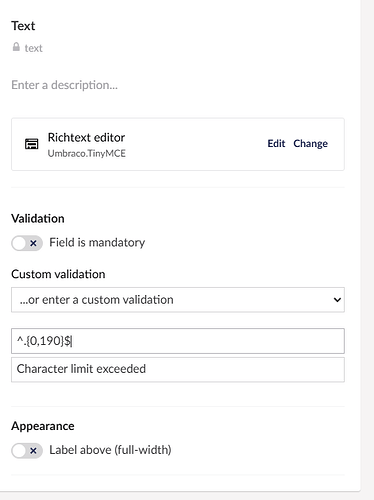This screenshot has width=374, height=500.
Task: Toggle the Field is mandatory switch
Action: (27, 243)
